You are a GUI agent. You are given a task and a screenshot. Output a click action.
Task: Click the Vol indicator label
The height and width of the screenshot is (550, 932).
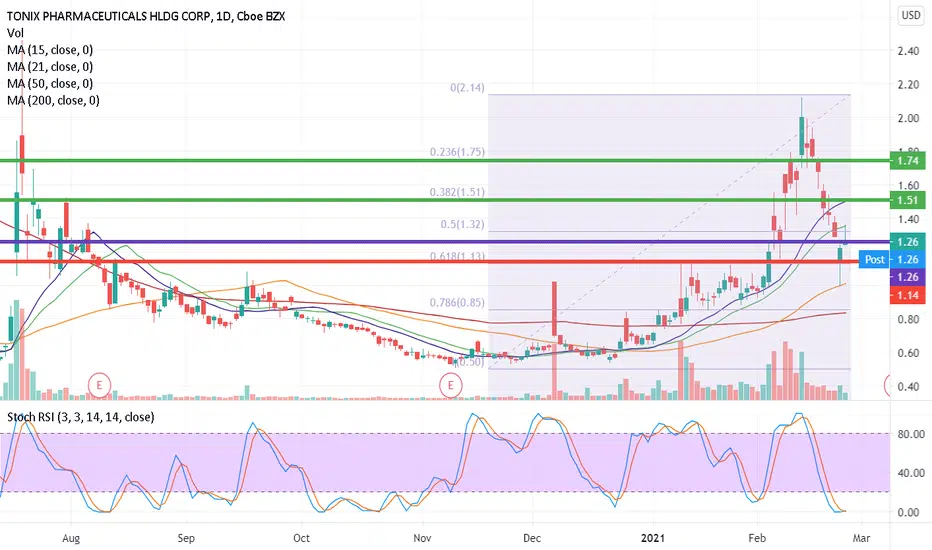coord(15,33)
